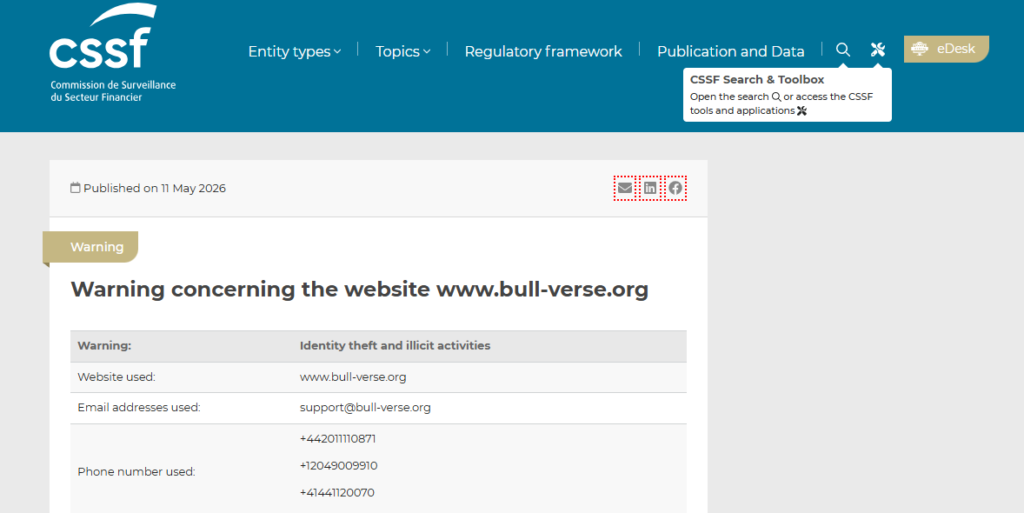Click the 'Website used:' label
The image size is (1024, 513).
(x=116, y=377)
